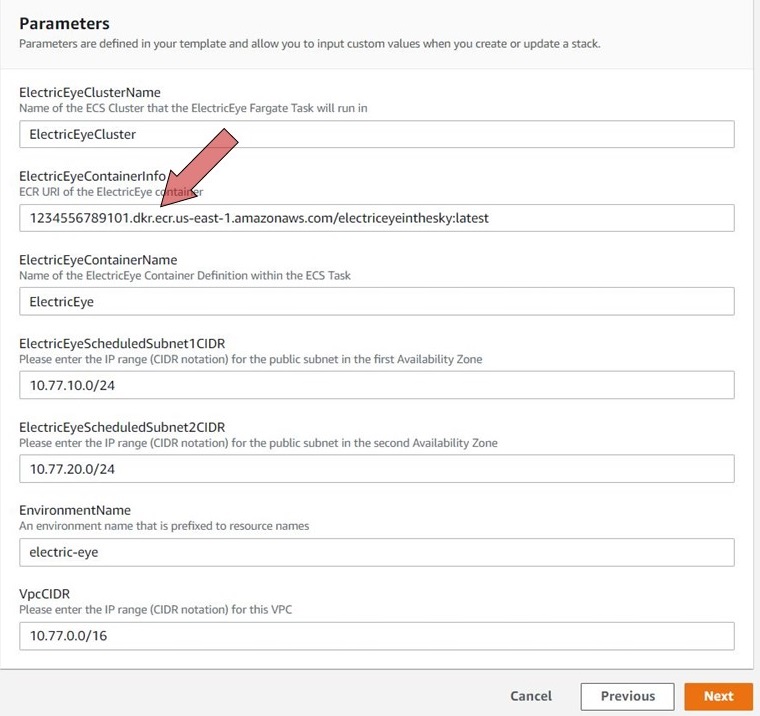Click the ElectricEyeContainerName label

tap(98, 259)
